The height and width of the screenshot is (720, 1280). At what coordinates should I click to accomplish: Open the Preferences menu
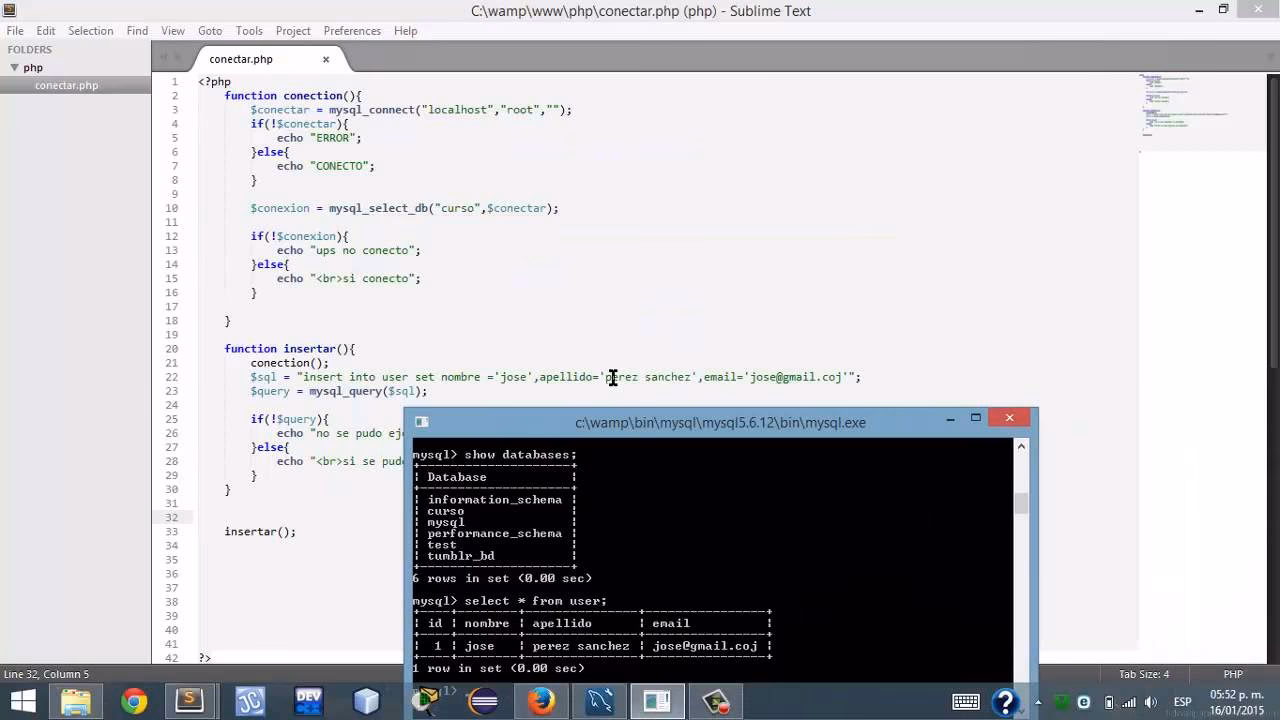(352, 31)
